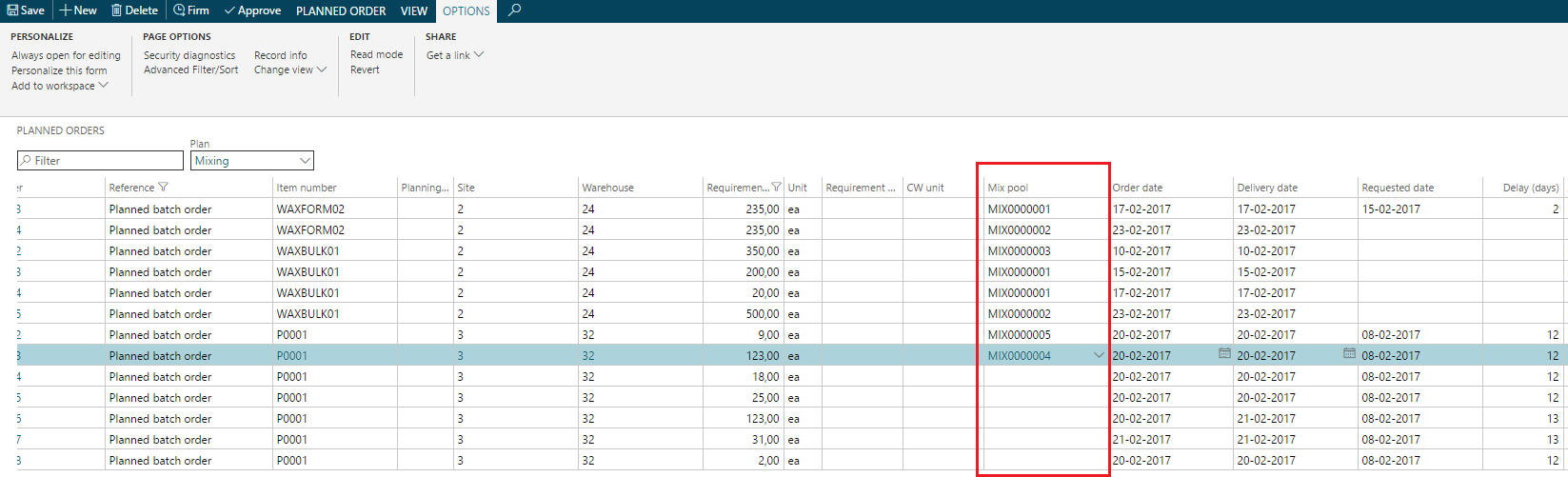Click the filter icon on Requirement quantity column
Image resolution: width=1568 pixels, height=477 pixels.
(x=776, y=188)
